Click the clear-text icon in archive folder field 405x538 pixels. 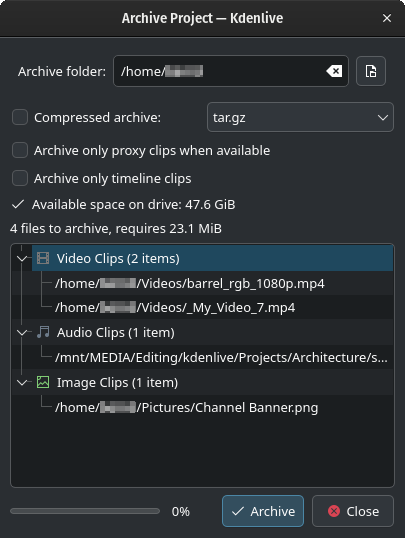tap(334, 71)
